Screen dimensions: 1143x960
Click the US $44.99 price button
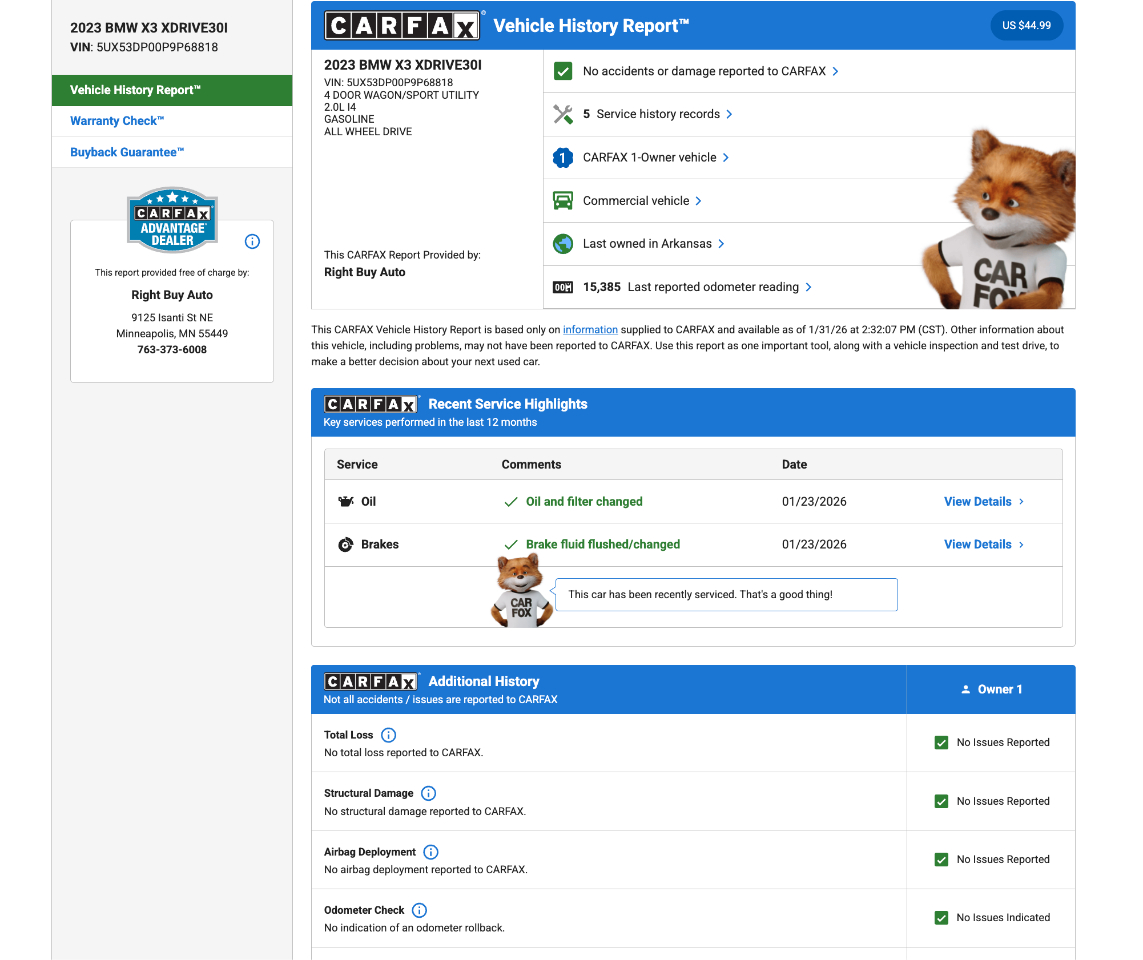1026,26
